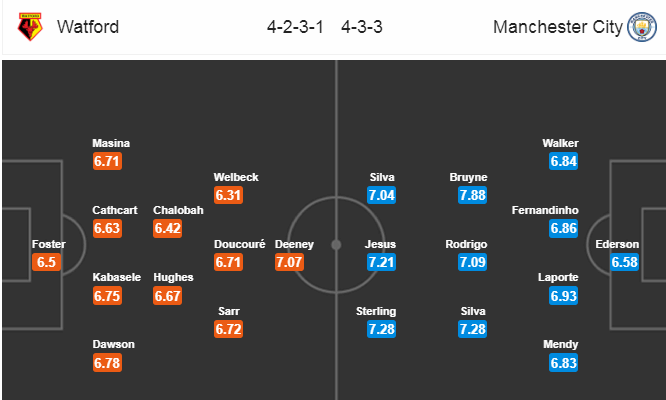Viewport: 666px width, 400px height.
Task: Select Foster's 6.5 rating badge
Action: tap(46, 262)
